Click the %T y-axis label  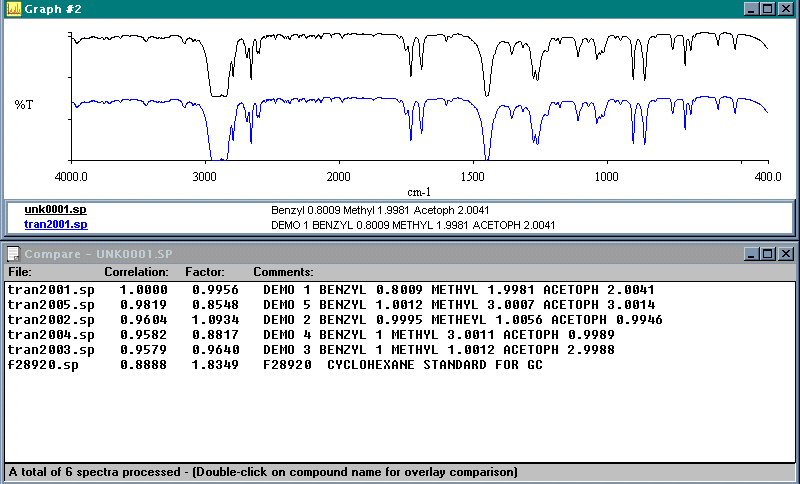pos(24,103)
